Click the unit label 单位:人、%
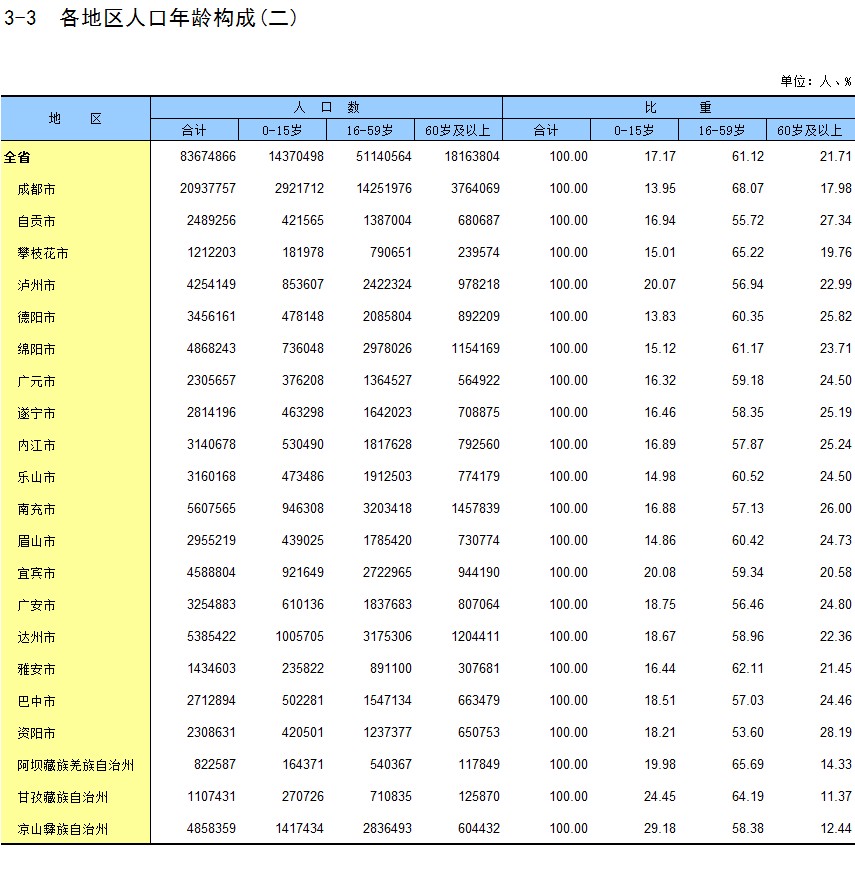The height and width of the screenshot is (877, 855). pos(816,82)
